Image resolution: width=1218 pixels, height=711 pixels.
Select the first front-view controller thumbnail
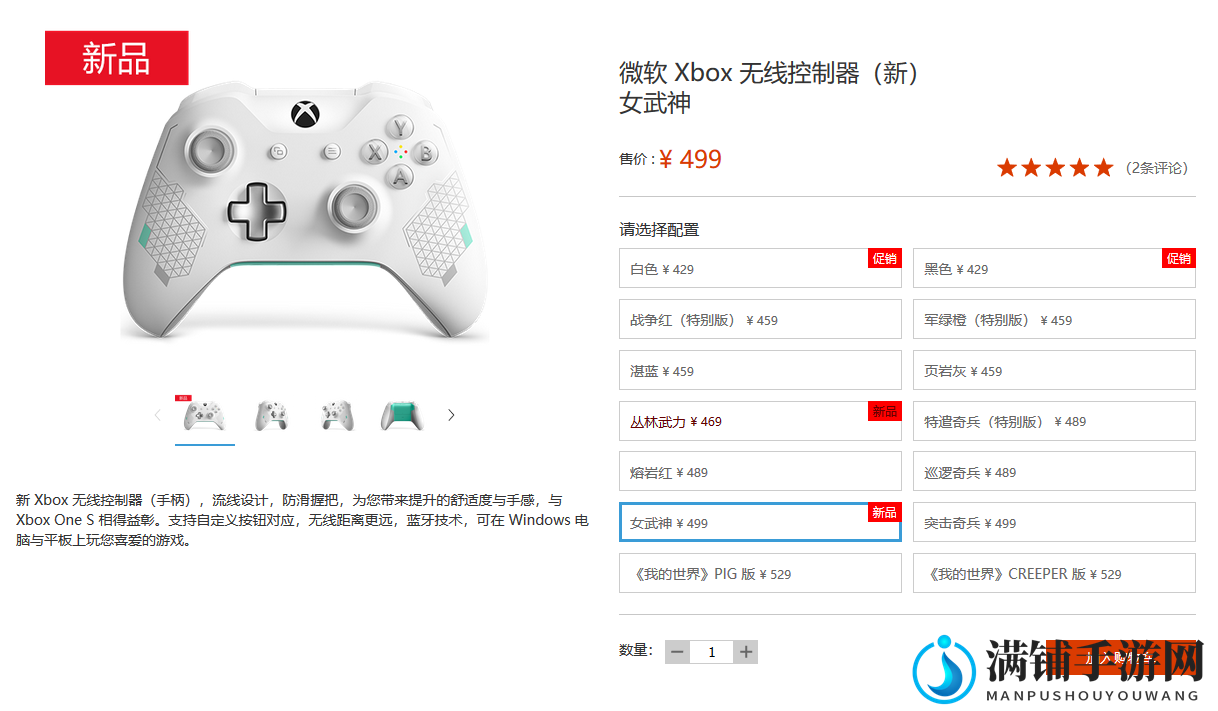pos(205,415)
